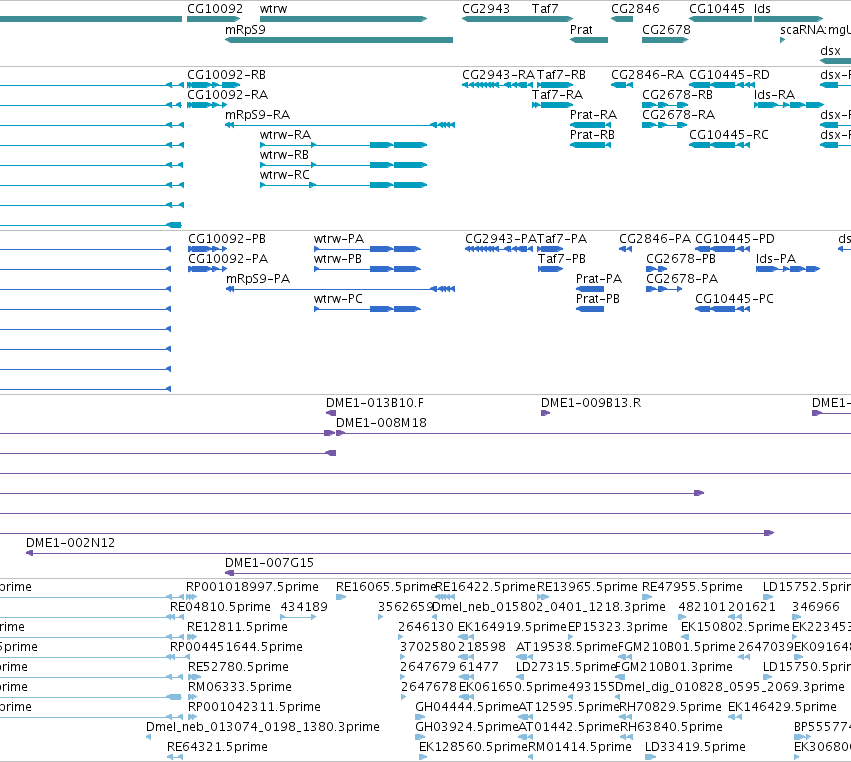This screenshot has width=851, height=762.
Task: Select BAC clone DME1-007G15
Action: coord(269,563)
